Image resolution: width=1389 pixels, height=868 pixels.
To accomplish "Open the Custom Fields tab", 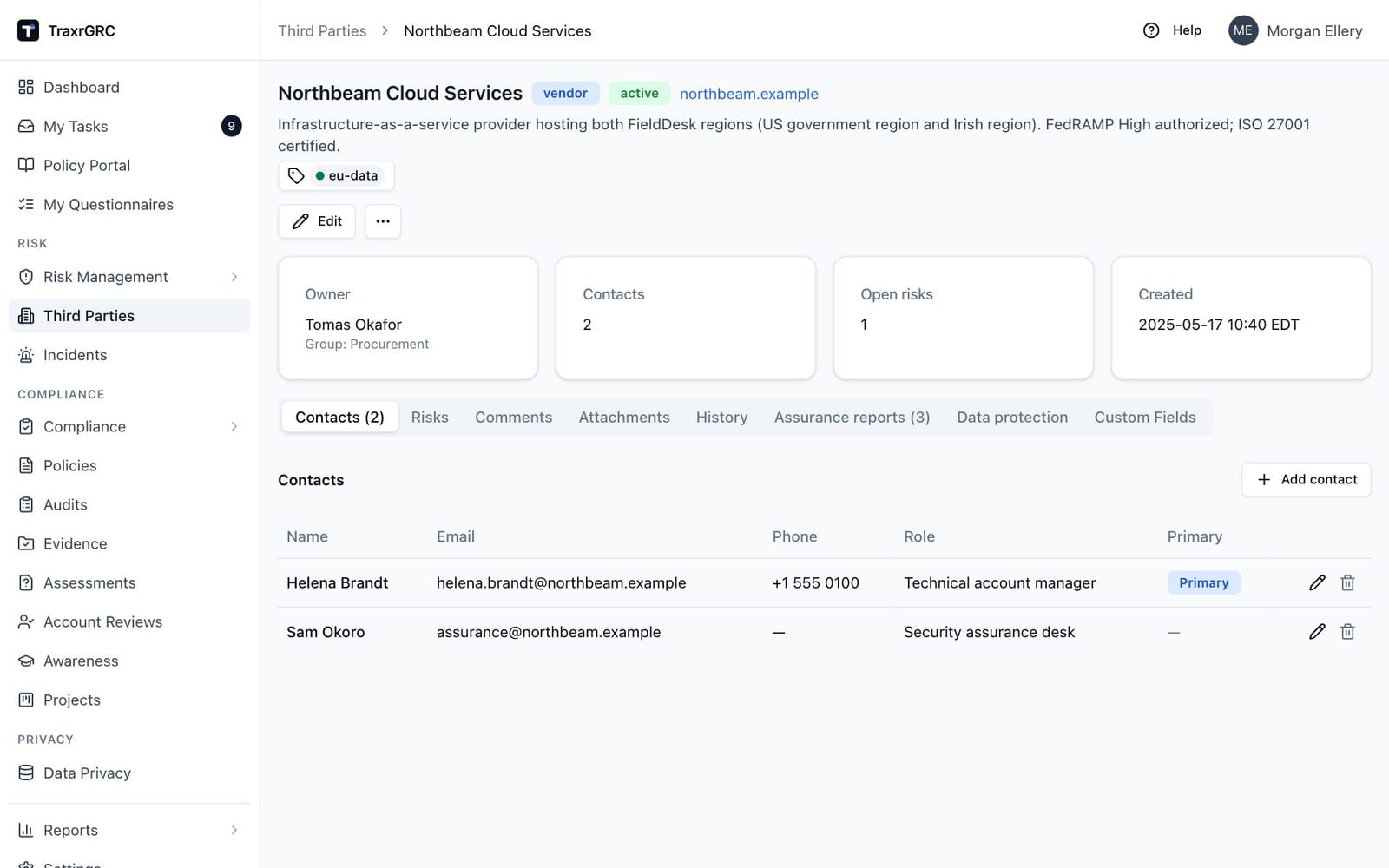I will (x=1145, y=418).
